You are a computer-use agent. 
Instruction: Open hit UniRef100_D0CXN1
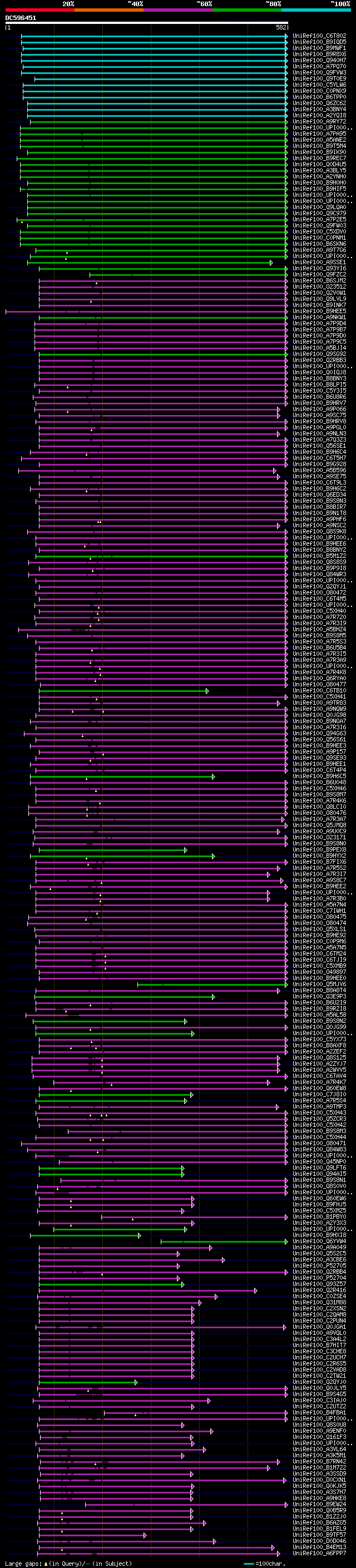[319, 1480]
